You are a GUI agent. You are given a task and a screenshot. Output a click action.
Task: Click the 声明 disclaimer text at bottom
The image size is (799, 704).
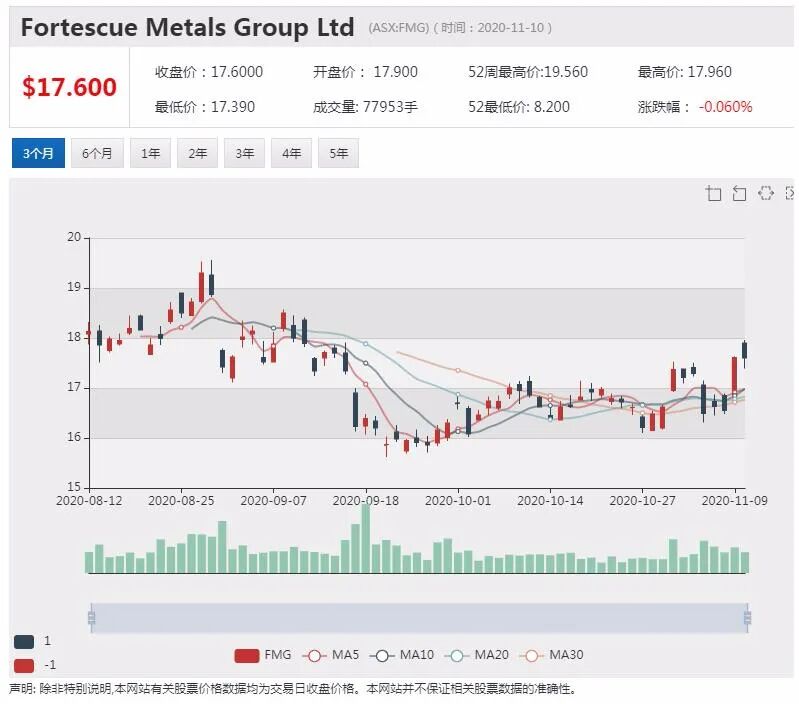tap(294, 689)
